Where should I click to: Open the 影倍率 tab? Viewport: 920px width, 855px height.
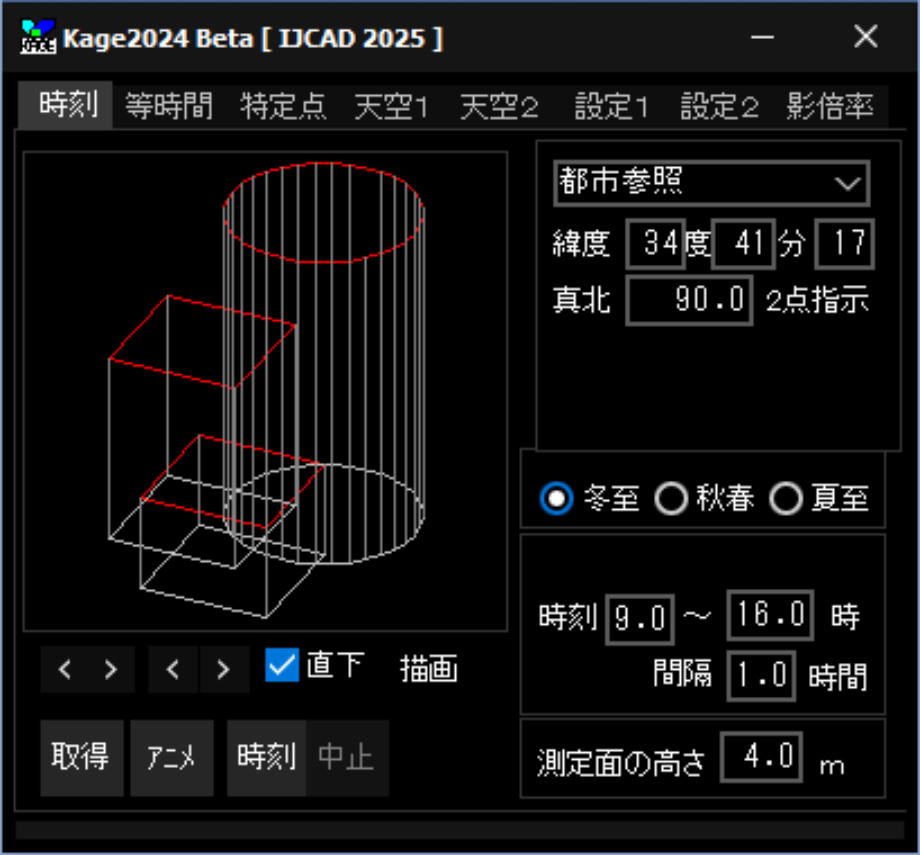pos(830,106)
